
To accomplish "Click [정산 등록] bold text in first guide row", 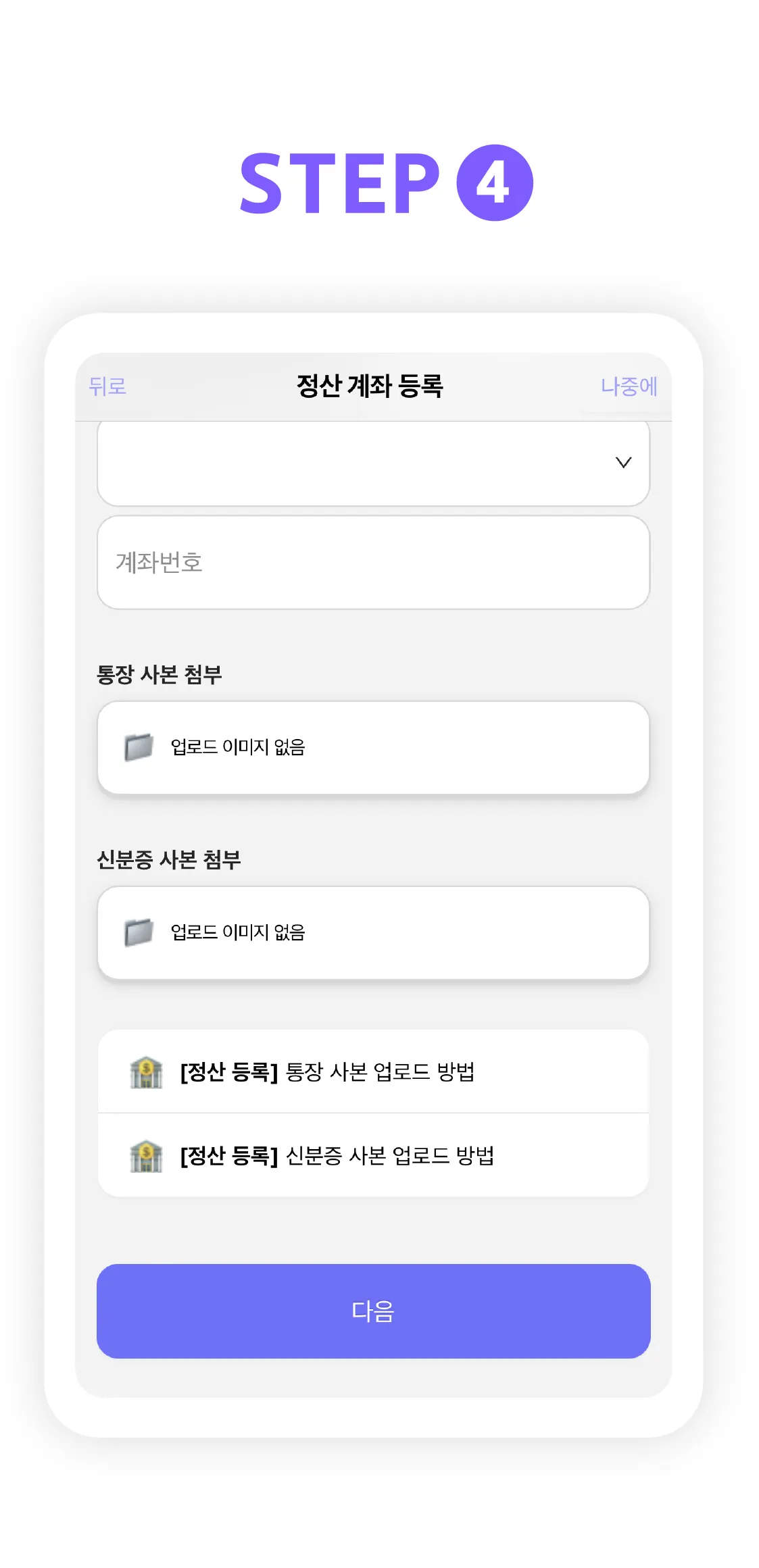I will tap(229, 1072).
